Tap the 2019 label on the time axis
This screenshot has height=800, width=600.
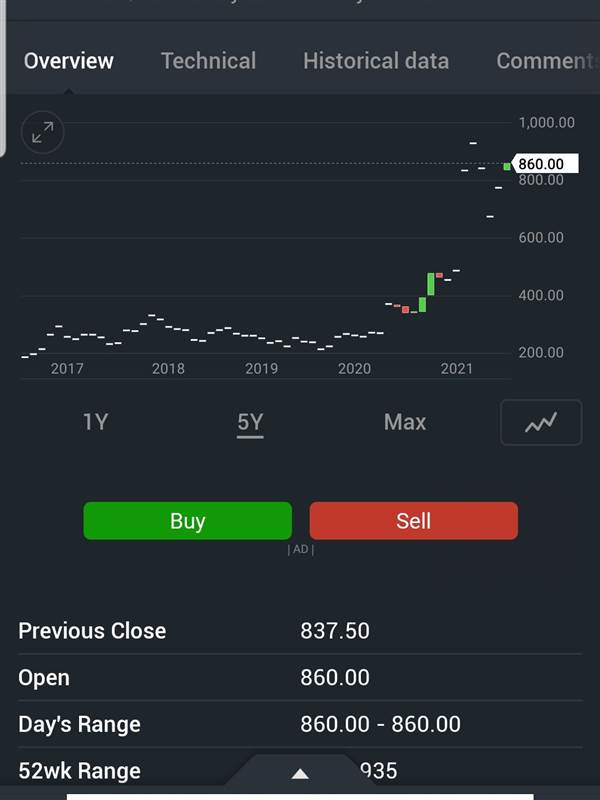click(x=261, y=369)
